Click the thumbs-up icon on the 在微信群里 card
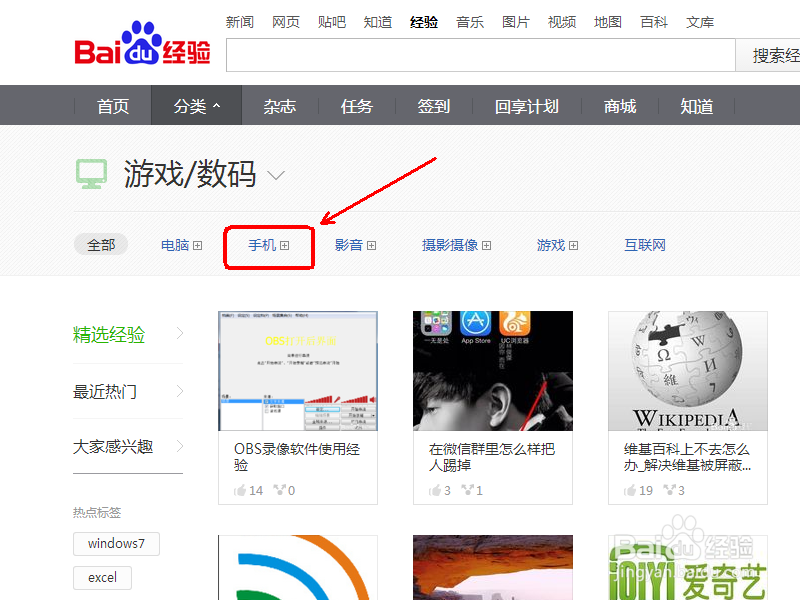 click(435, 491)
